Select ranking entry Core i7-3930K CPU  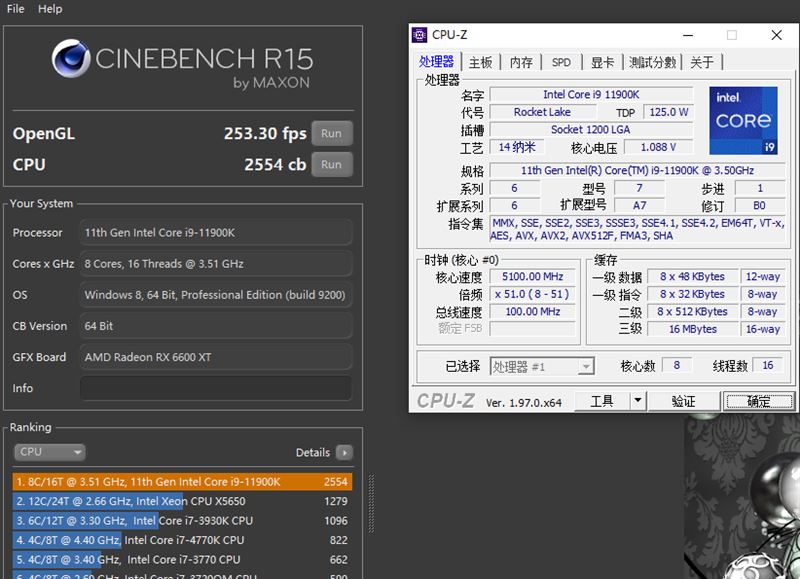point(182,520)
